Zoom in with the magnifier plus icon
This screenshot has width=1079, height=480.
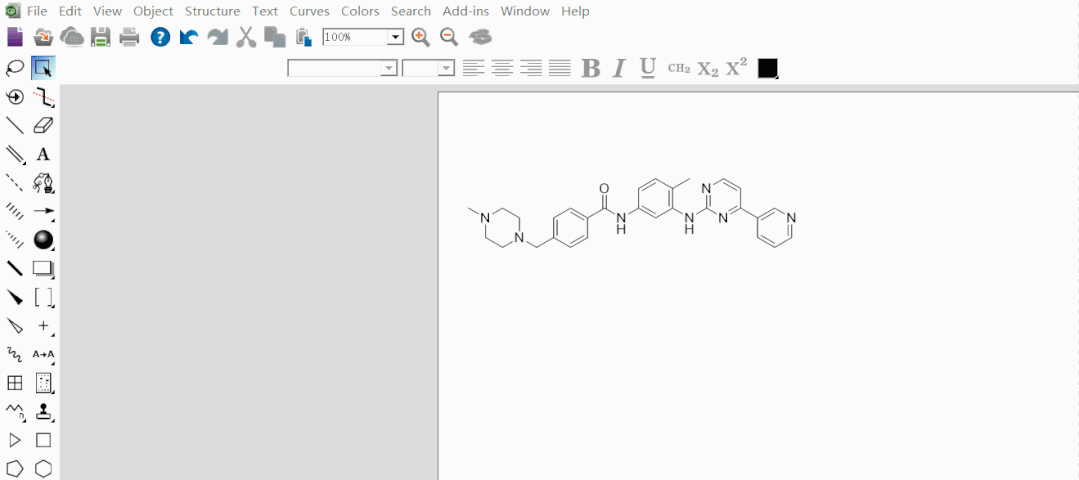tap(420, 36)
